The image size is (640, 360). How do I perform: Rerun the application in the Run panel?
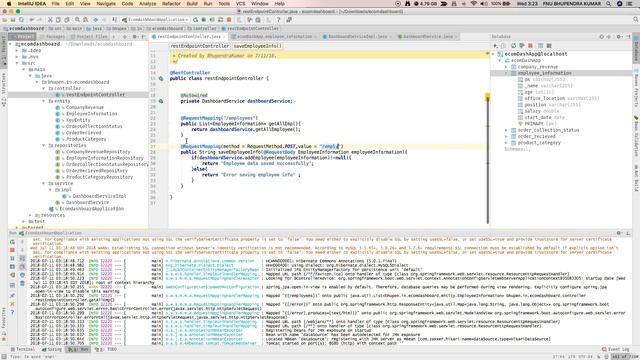(x=12, y=242)
